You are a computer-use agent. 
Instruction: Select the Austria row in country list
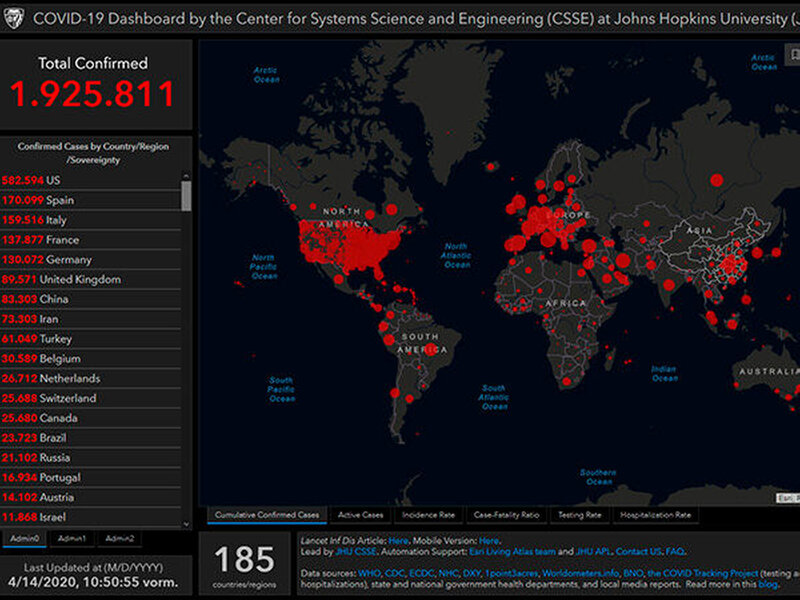tap(91, 497)
